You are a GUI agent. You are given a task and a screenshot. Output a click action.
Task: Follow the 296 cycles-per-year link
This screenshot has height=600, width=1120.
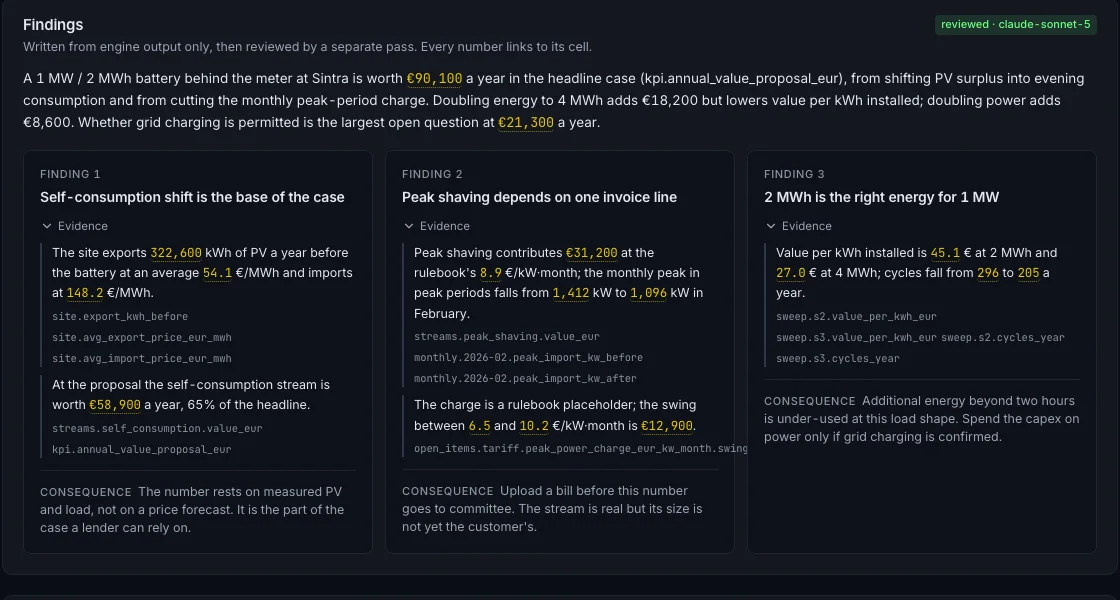988,273
